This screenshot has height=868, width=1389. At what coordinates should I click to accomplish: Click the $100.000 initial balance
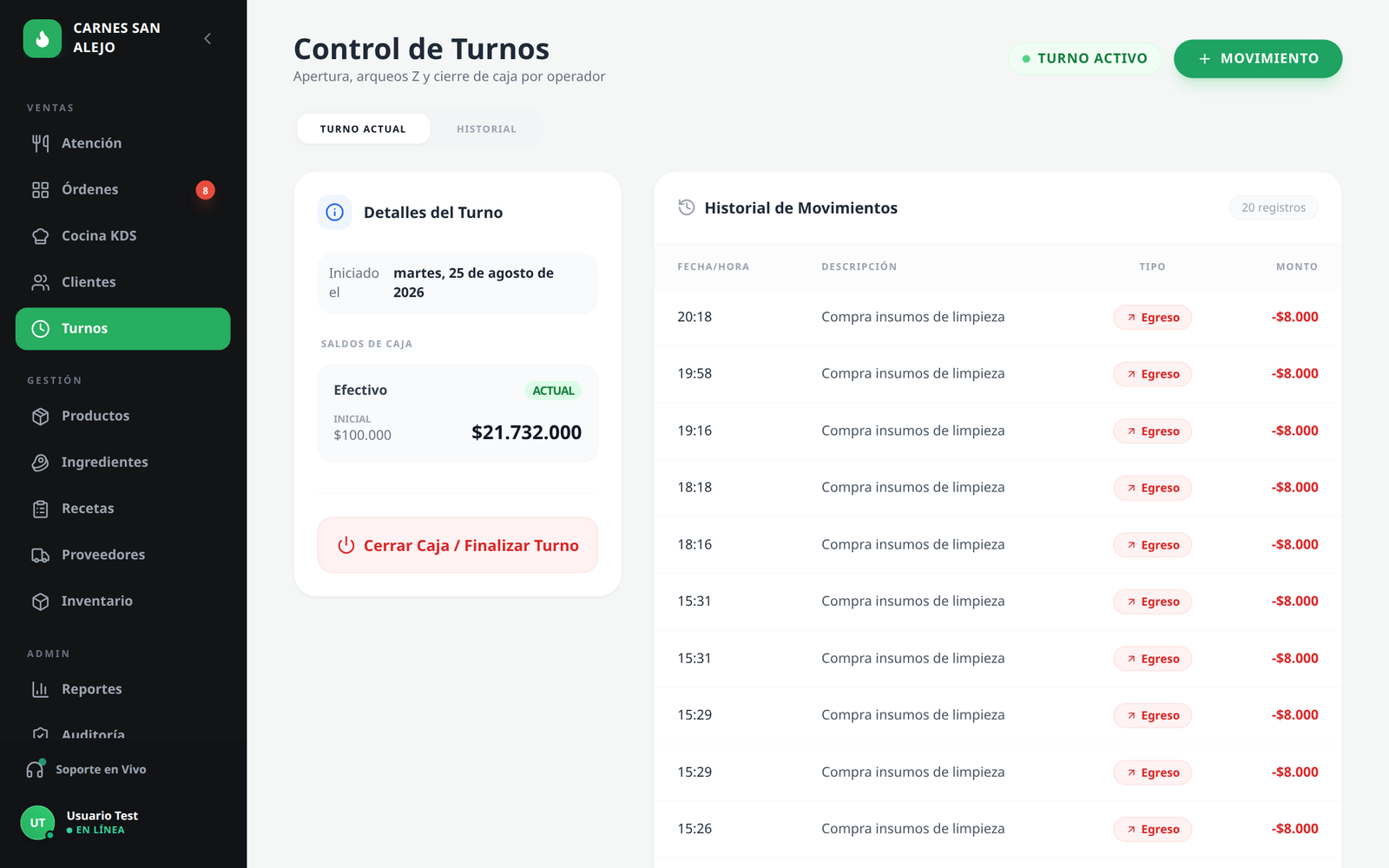(362, 435)
